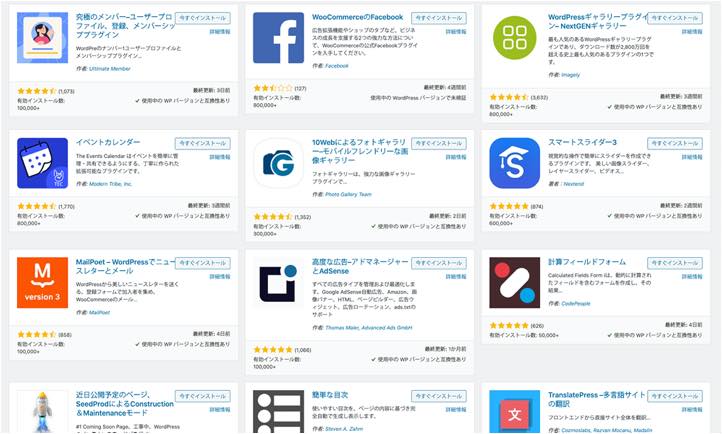
Task: Install the MailPoet plugin now
Action: click(203, 263)
